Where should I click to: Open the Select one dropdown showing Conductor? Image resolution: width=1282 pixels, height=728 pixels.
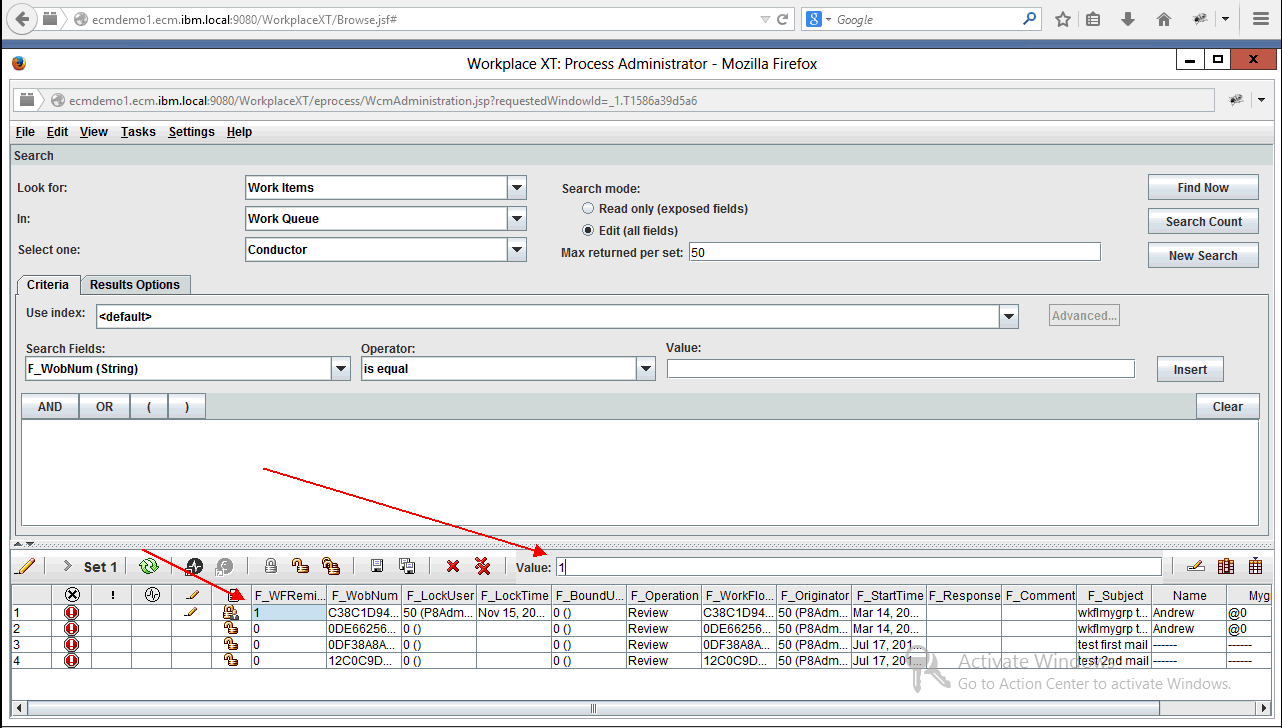tap(516, 250)
